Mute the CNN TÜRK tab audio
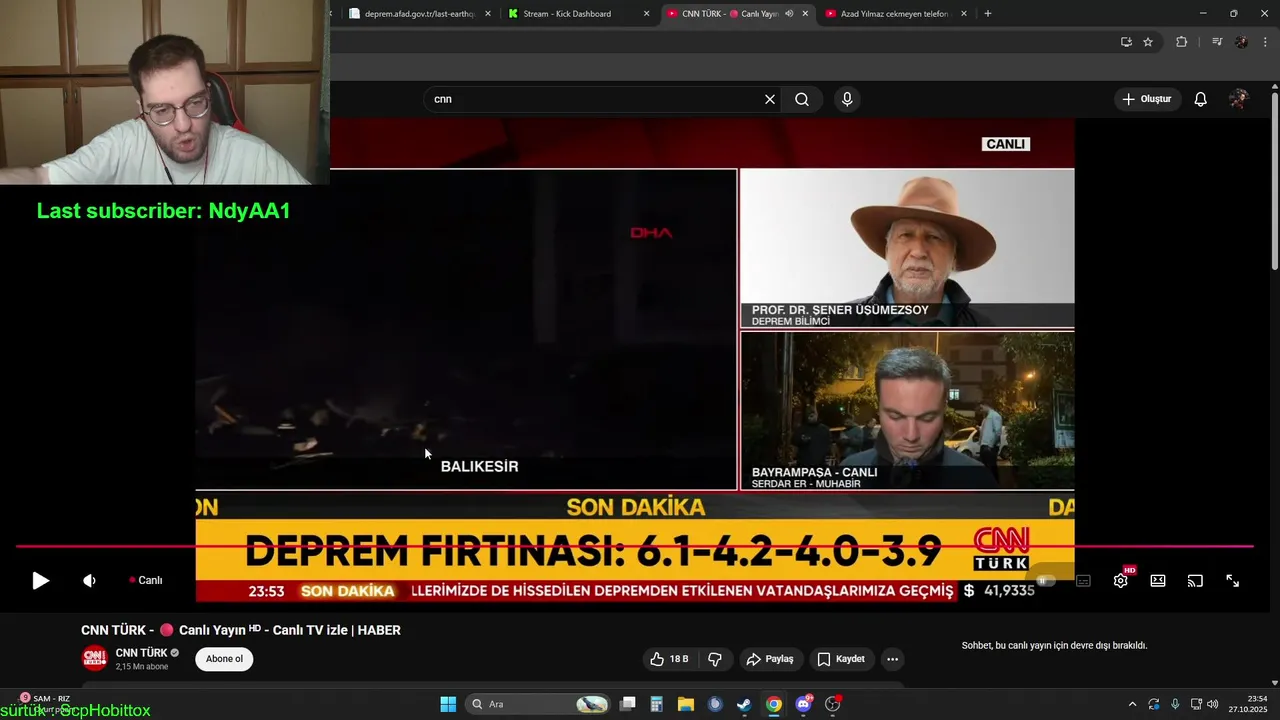Image resolution: width=1280 pixels, height=720 pixels. tap(789, 14)
